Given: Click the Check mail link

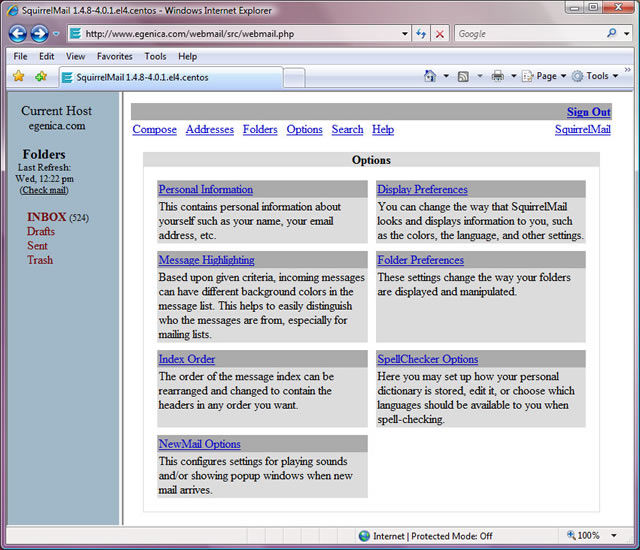Looking at the screenshot, I should click(44, 190).
